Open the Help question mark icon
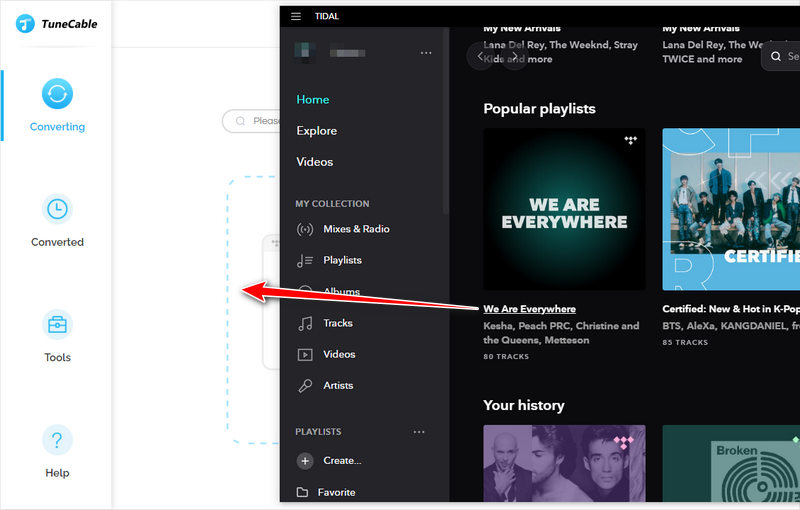The image size is (800, 510). 57,440
